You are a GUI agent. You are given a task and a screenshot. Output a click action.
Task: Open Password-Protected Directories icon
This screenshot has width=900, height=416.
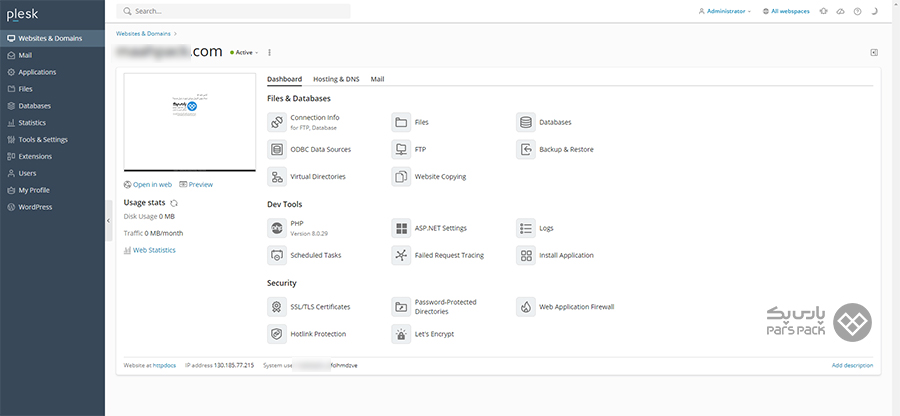(401, 307)
